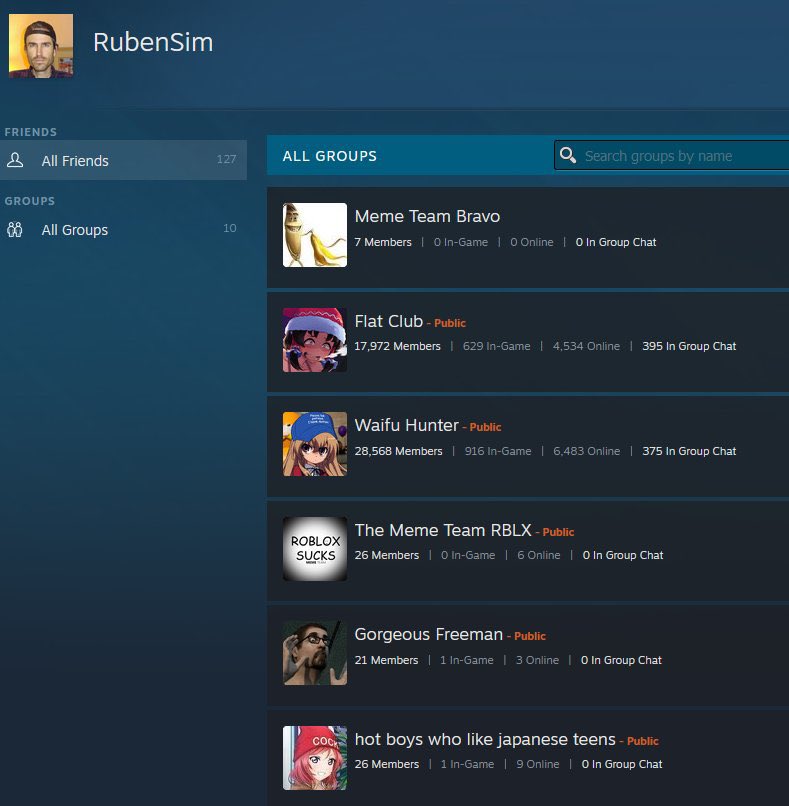This screenshot has width=789, height=806.
Task: Open hot boys who like japanese teens group
Action: 485,739
